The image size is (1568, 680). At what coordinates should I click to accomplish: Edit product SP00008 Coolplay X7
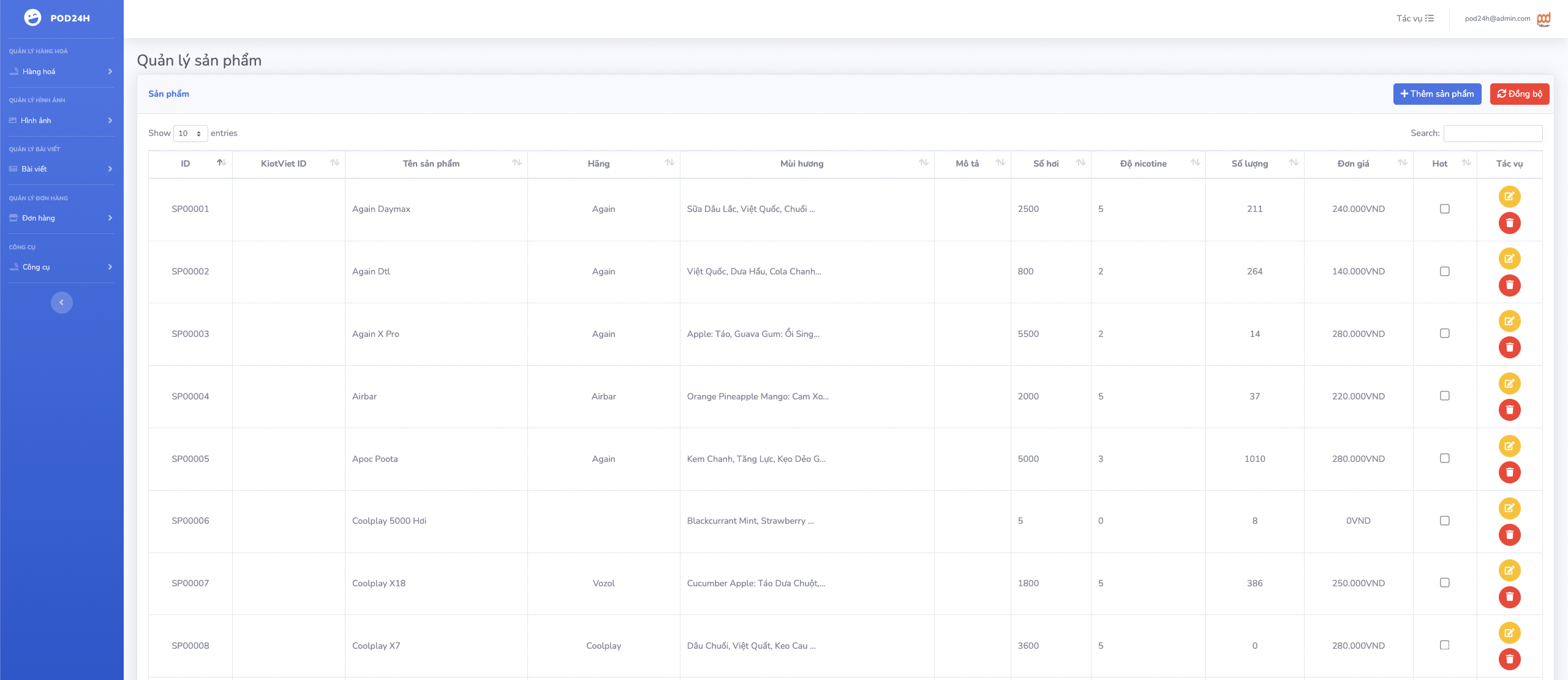click(1509, 633)
